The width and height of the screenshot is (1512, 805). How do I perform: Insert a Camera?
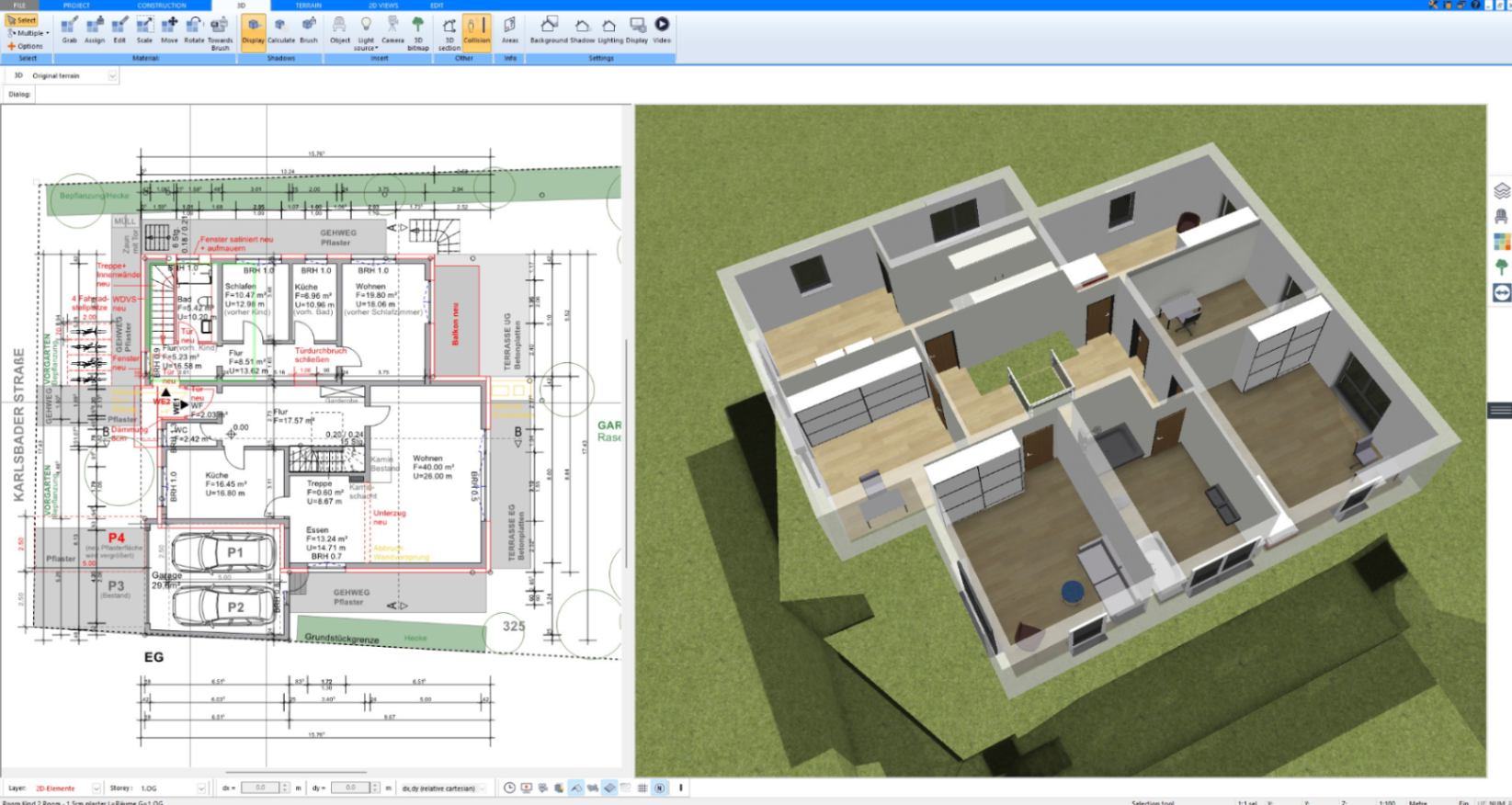[392, 30]
